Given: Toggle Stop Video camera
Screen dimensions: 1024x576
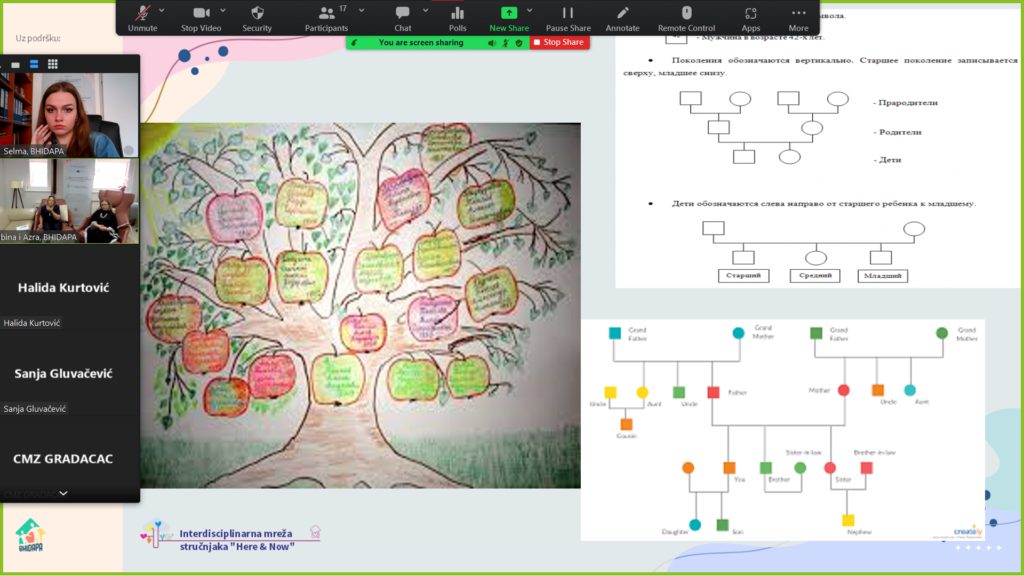Looking at the screenshot, I should point(201,17).
